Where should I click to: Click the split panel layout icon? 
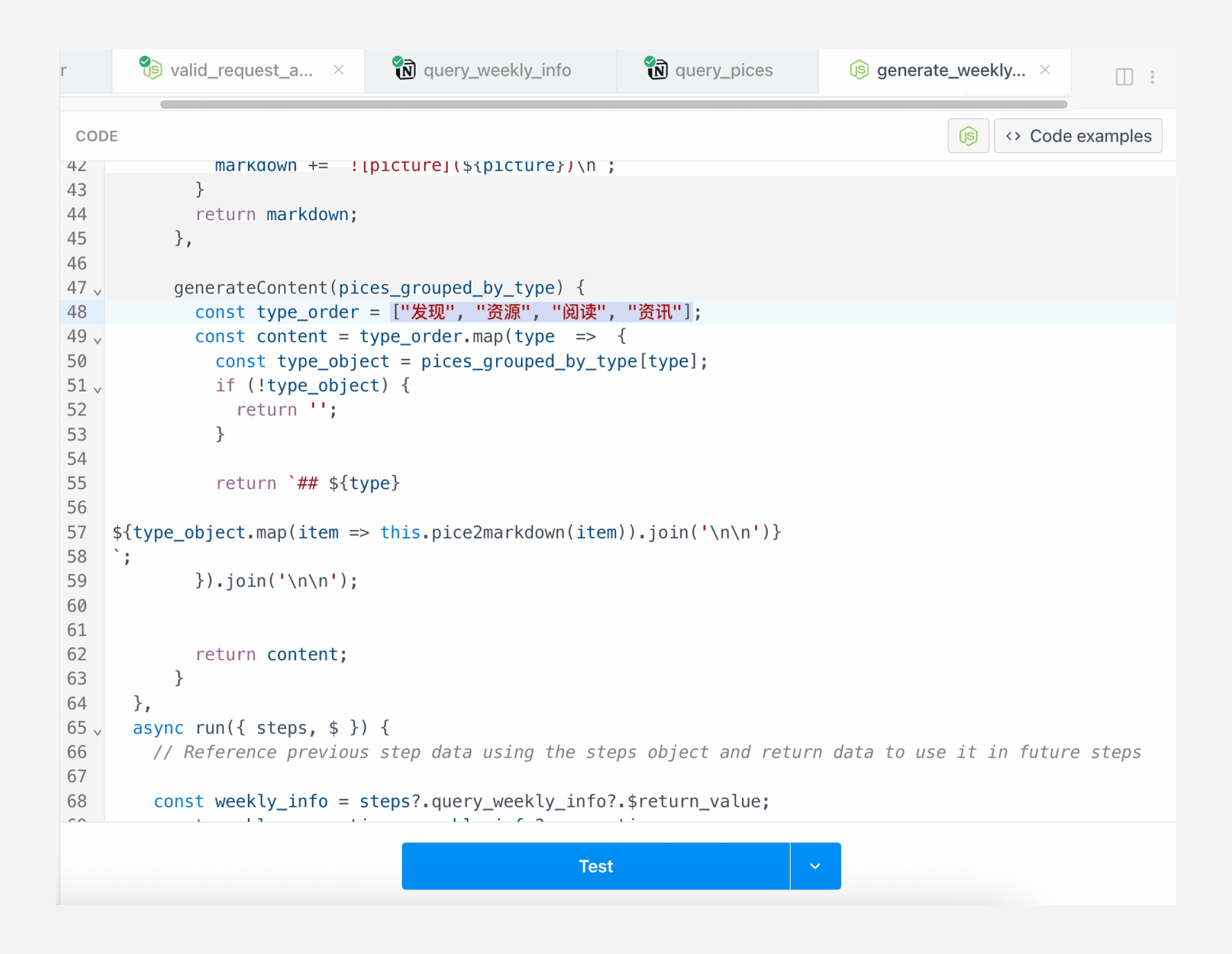pyautogui.click(x=1124, y=76)
